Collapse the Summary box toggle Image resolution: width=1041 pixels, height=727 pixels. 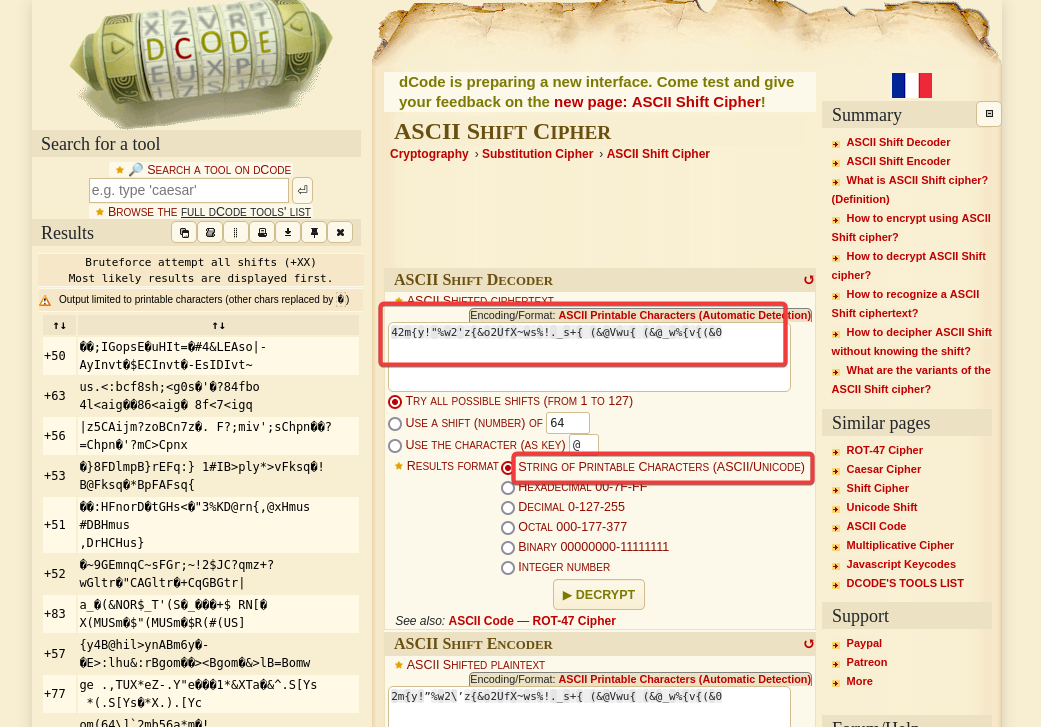coord(989,114)
